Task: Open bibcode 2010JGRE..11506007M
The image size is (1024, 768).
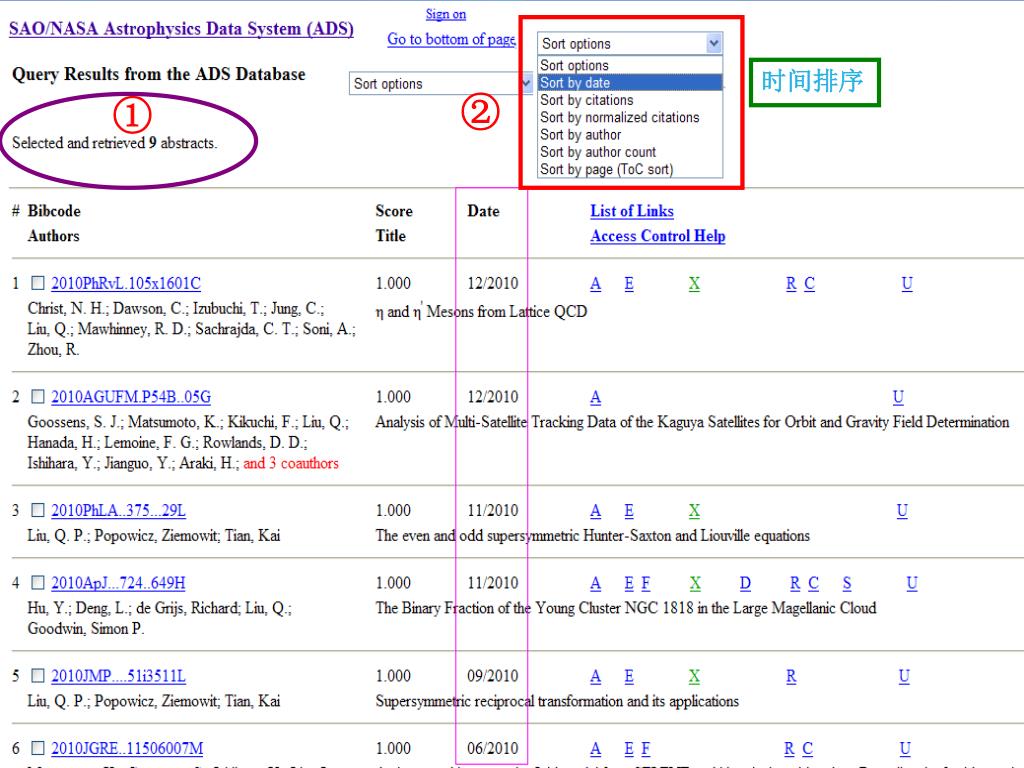Action: [127, 748]
